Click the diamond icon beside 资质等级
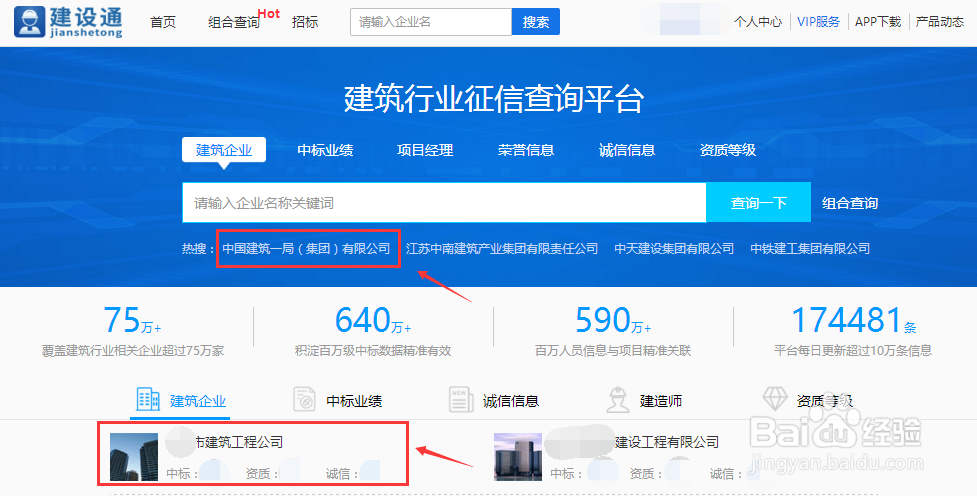Image resolution: width=977 pixels, height=496 pixels. coord(774,398)
